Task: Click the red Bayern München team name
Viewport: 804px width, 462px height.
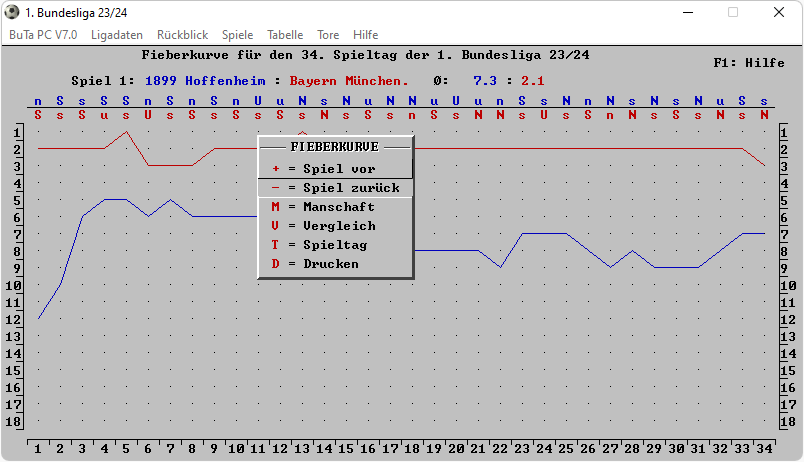Action: click(x=348, y=80)
